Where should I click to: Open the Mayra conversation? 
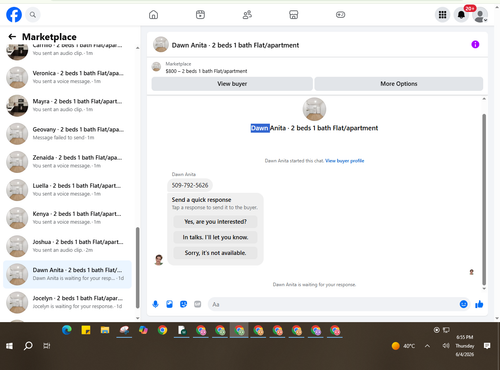click(67, 105)
